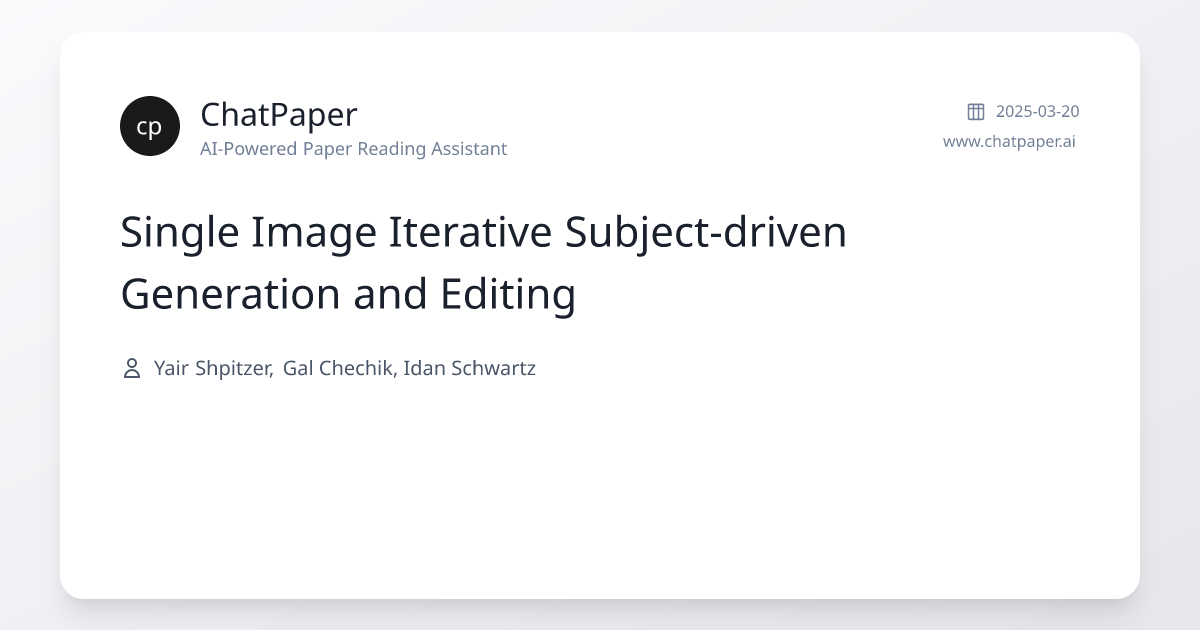Click author name Yair Shpitzer
Image resolution: width=1200 pixels, height=630 pixels.
213,368
